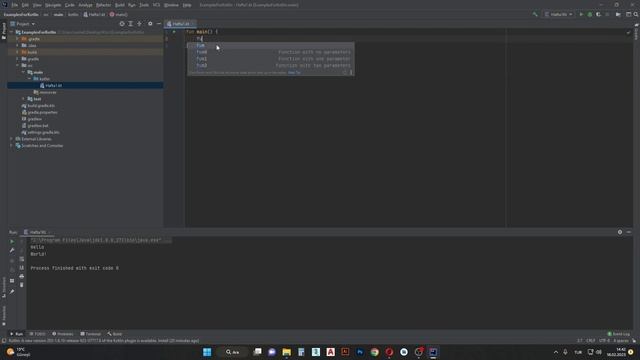The height and width of the screenshot is (360, 640).
Task: Open Run panel settings gear icon
Action: tap(620, 232)
